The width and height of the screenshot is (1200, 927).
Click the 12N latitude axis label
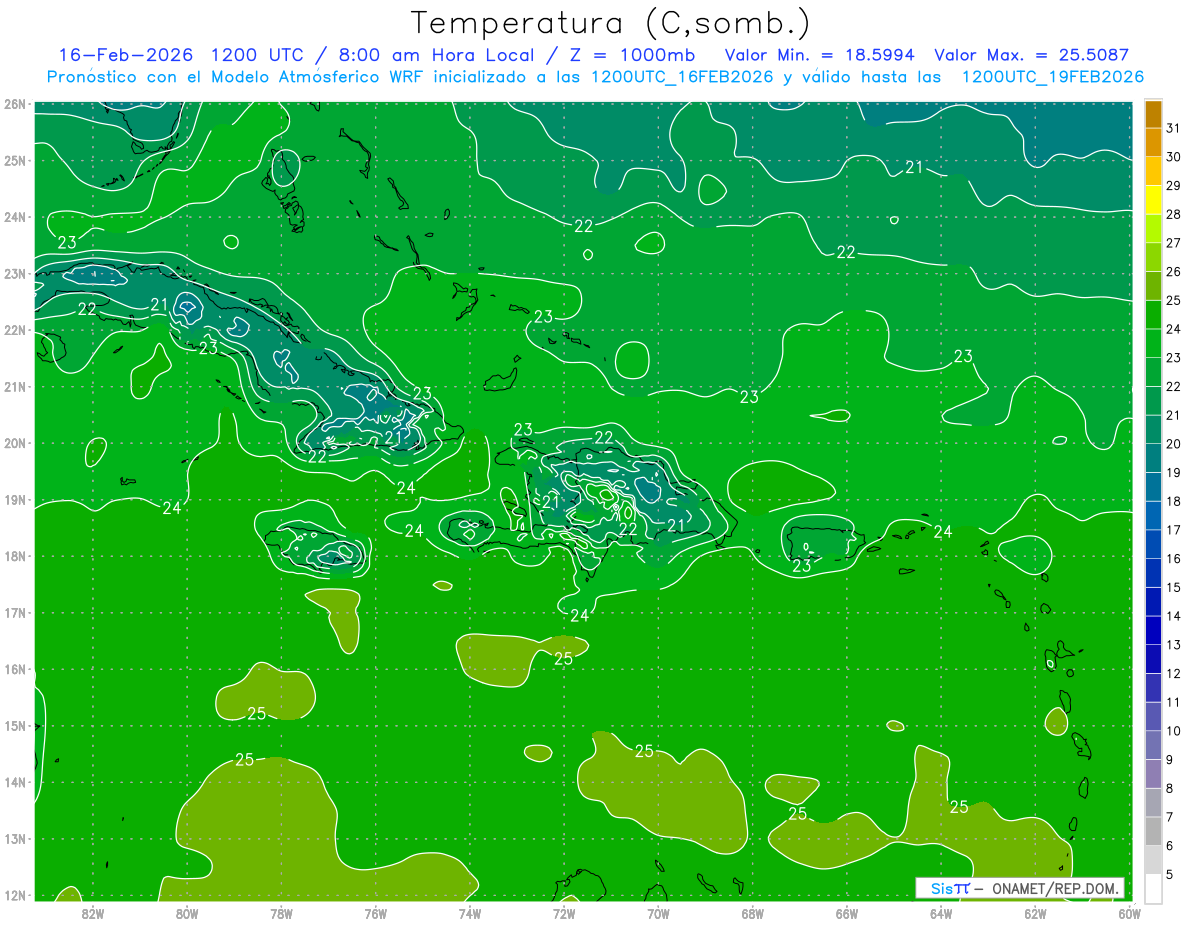(x=15, y=895)
